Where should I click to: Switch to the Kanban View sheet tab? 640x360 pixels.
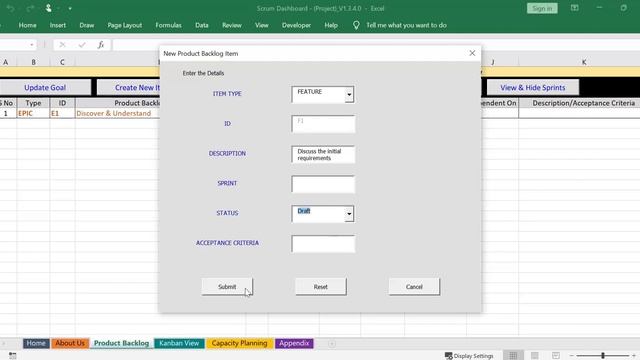click(179, 343)
